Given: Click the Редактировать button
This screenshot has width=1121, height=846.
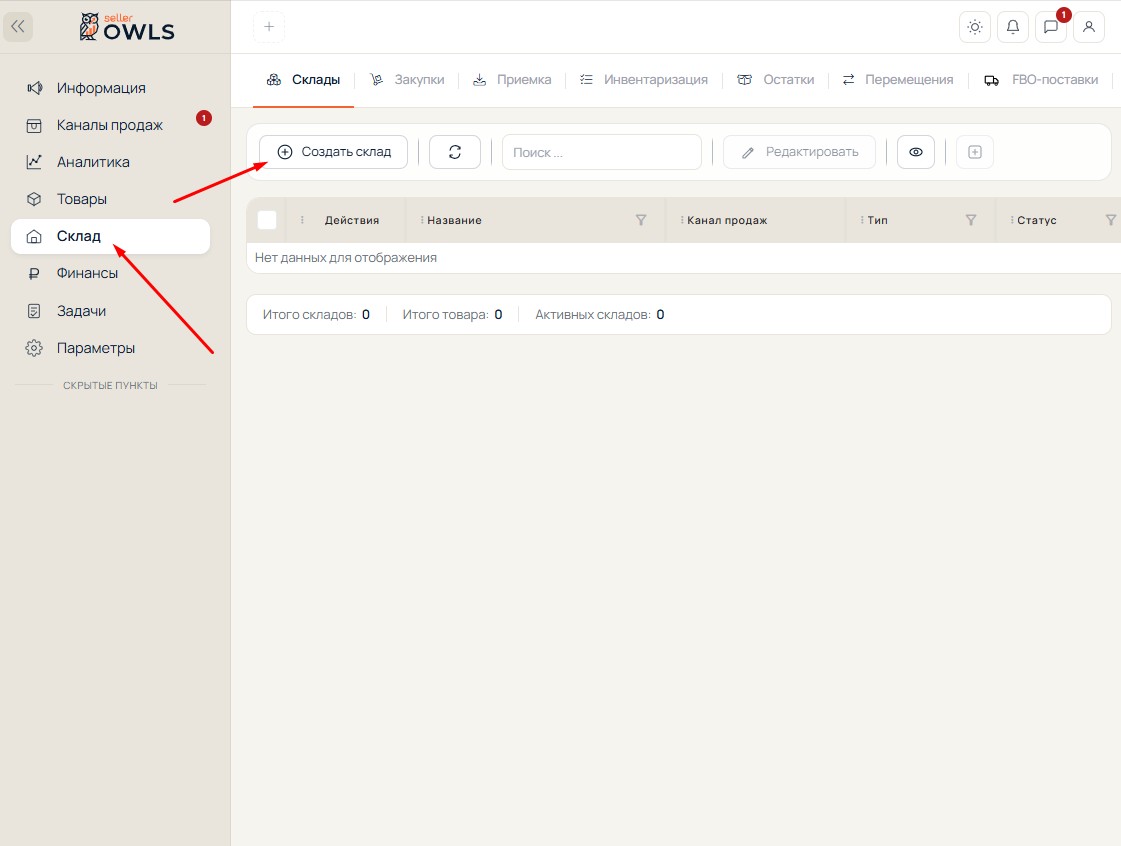Looking at the screenshot, I should pyautogui.click(x=799, y=152).
